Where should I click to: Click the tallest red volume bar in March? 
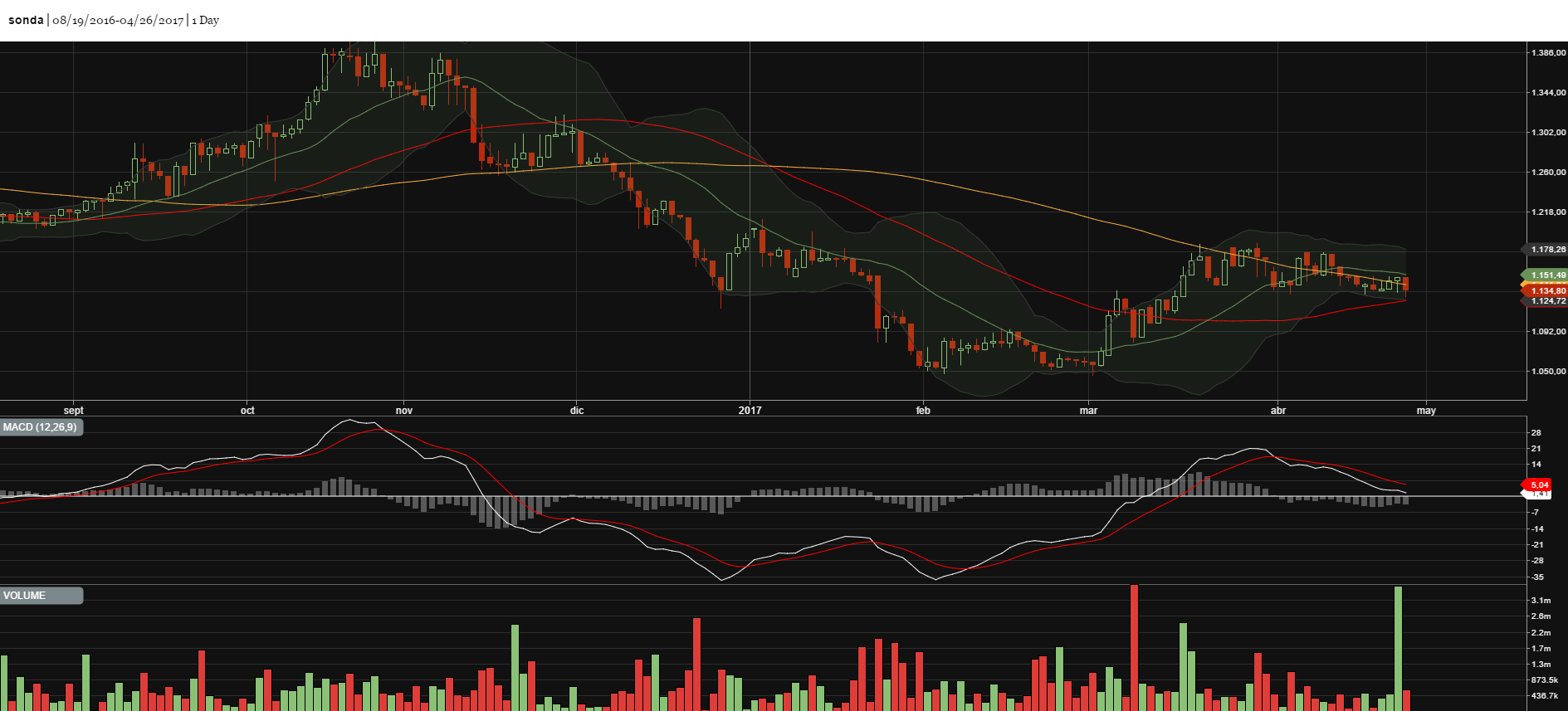(x=1134, y=648)
